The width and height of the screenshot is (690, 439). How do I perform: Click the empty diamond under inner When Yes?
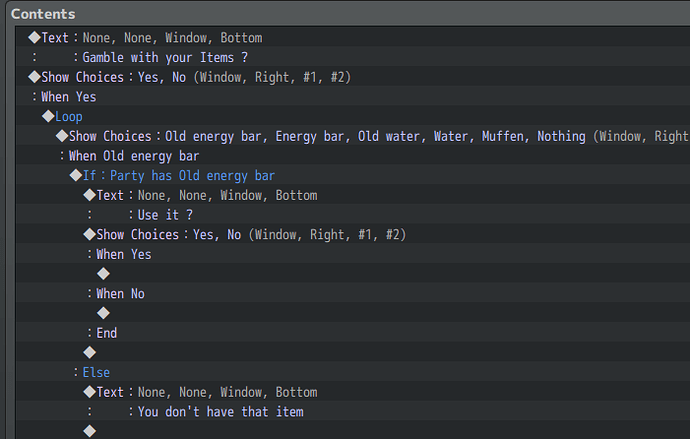(103, 274)
